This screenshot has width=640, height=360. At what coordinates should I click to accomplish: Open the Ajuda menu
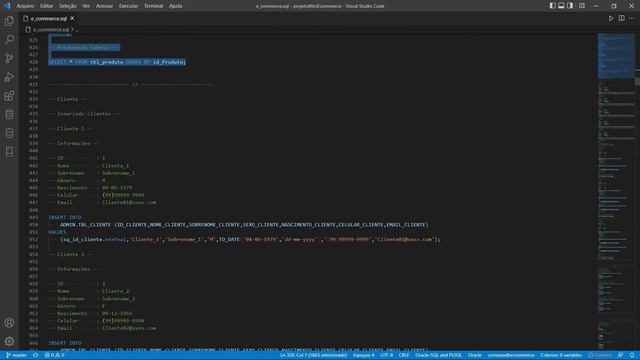point(176,6)
